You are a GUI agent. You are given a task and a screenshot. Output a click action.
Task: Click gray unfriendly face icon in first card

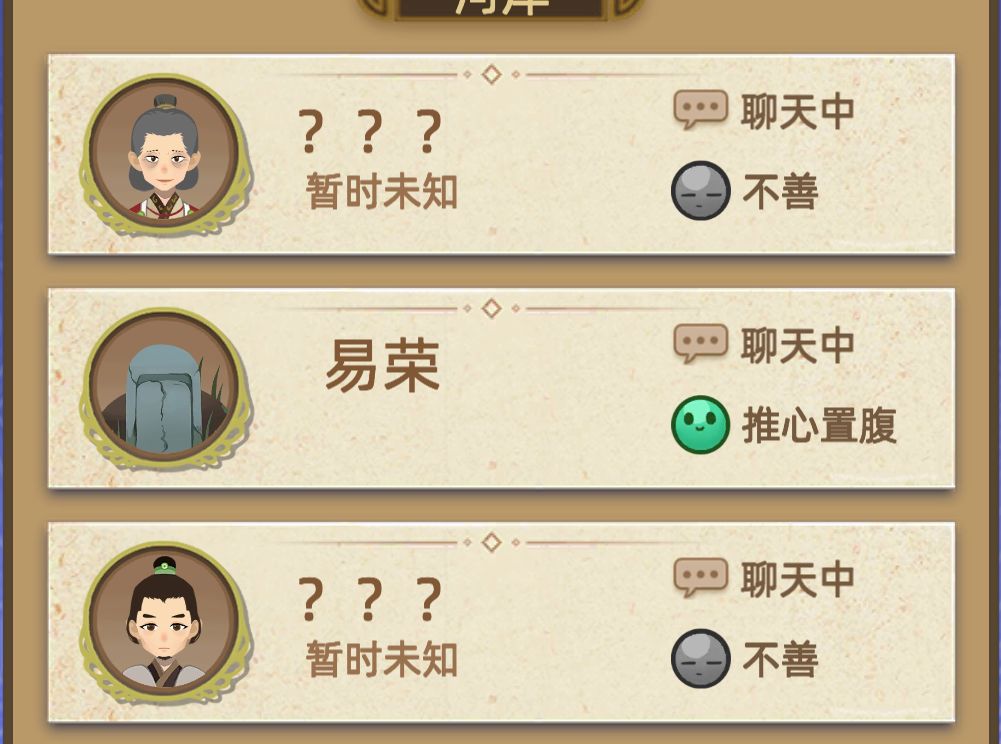pos(700,190)
